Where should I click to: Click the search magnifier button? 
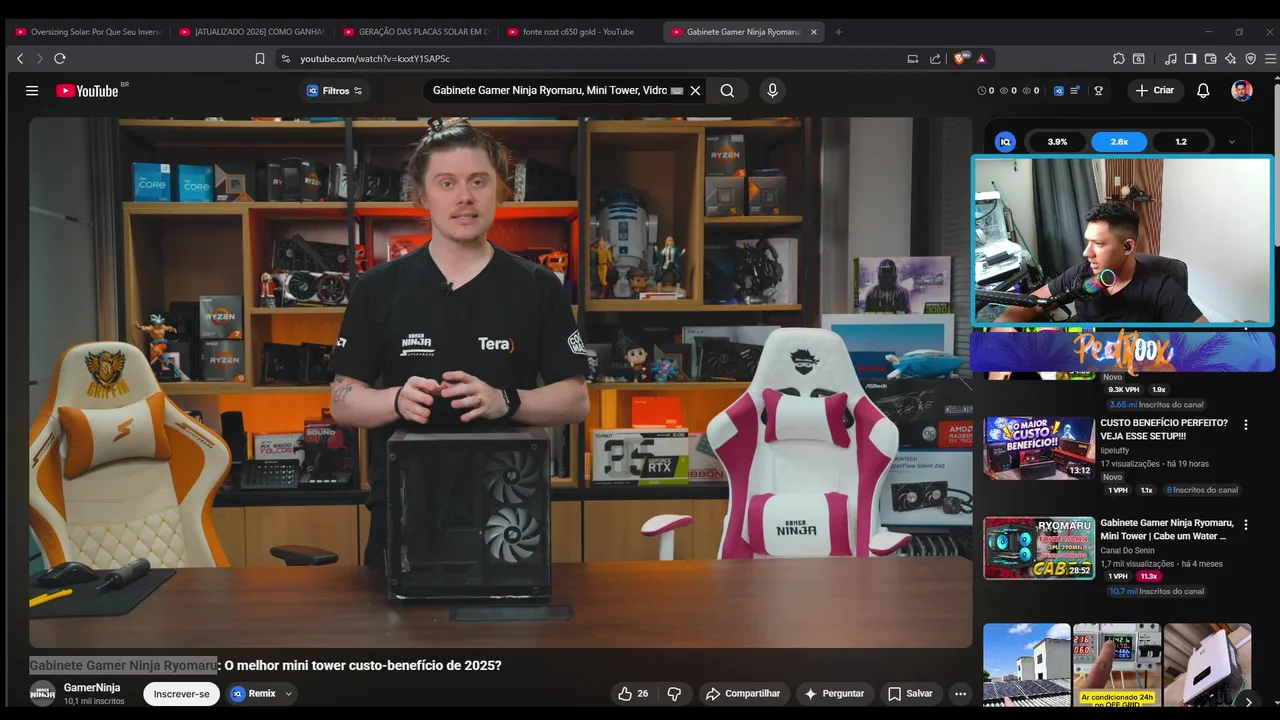click(x=727, y=91)
